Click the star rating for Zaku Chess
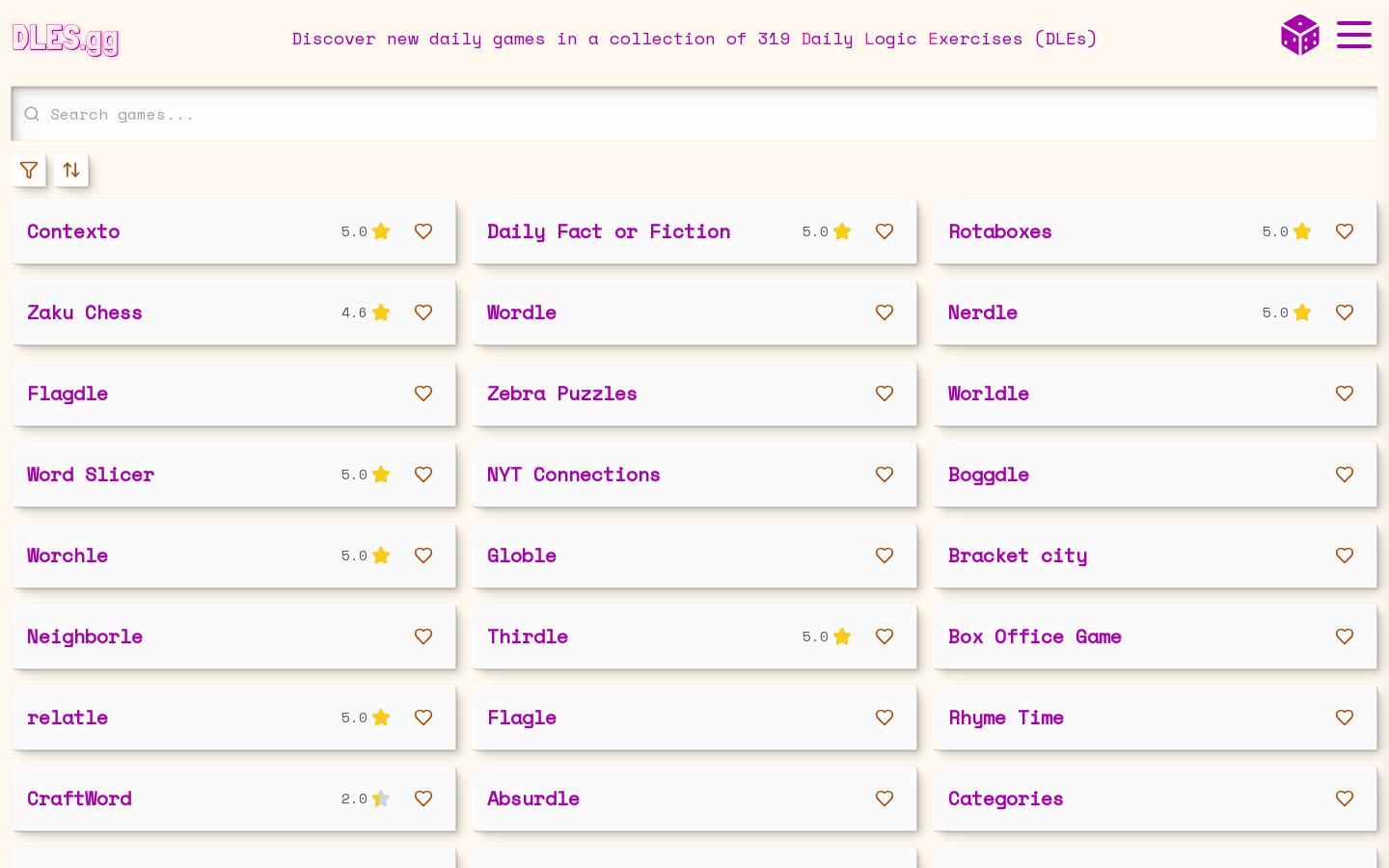 tap(381, 312)
